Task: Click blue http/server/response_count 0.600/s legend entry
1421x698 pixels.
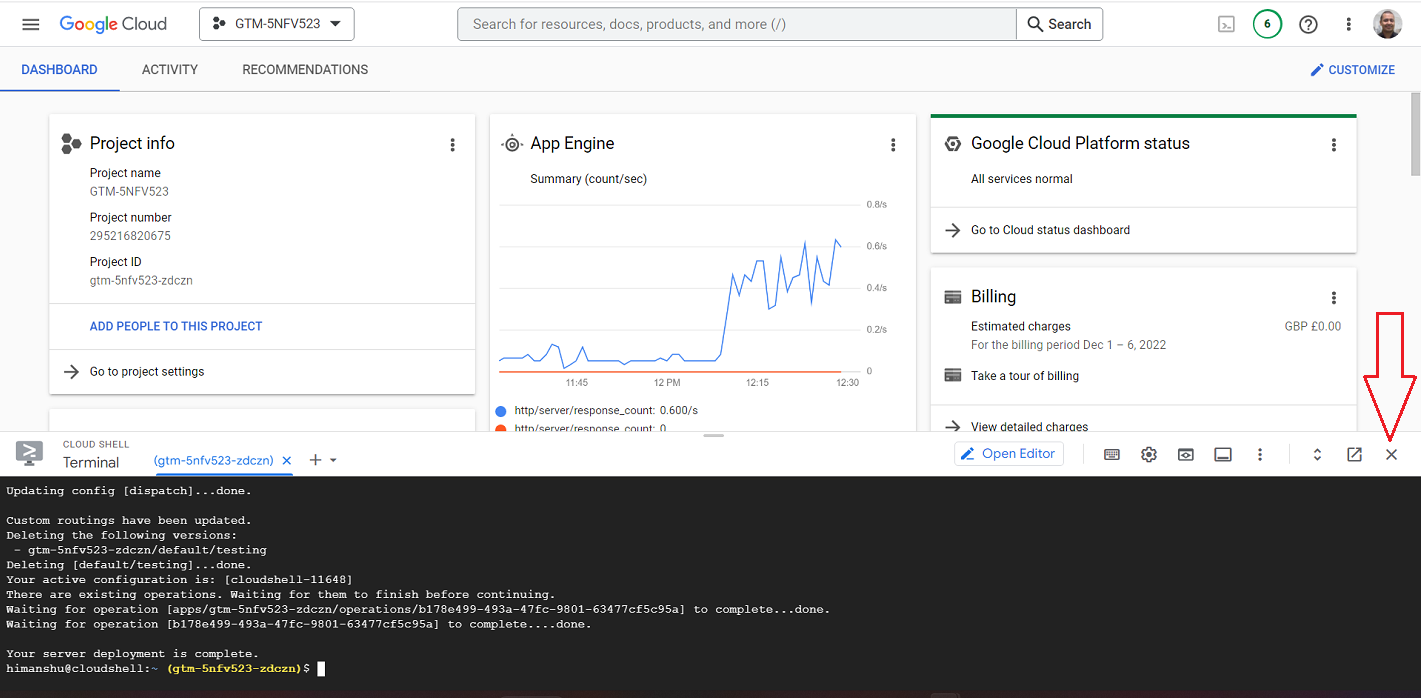Action: [x=597, y=411]
